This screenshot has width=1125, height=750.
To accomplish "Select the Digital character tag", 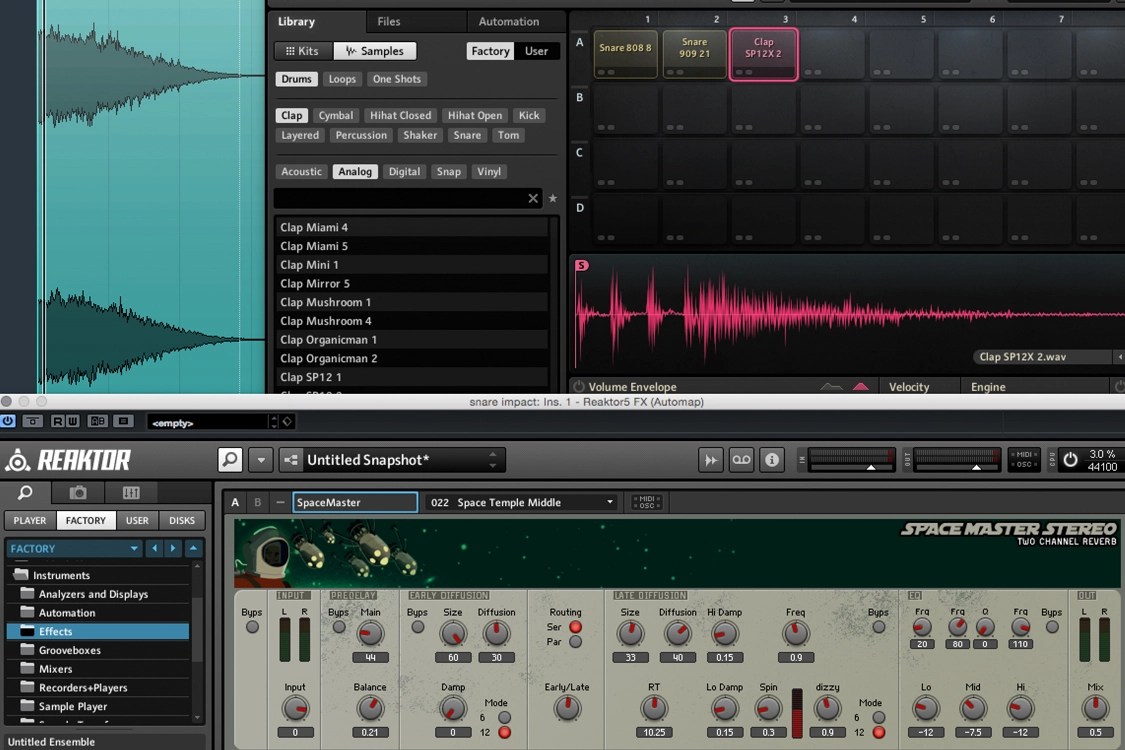I will 405,172.
